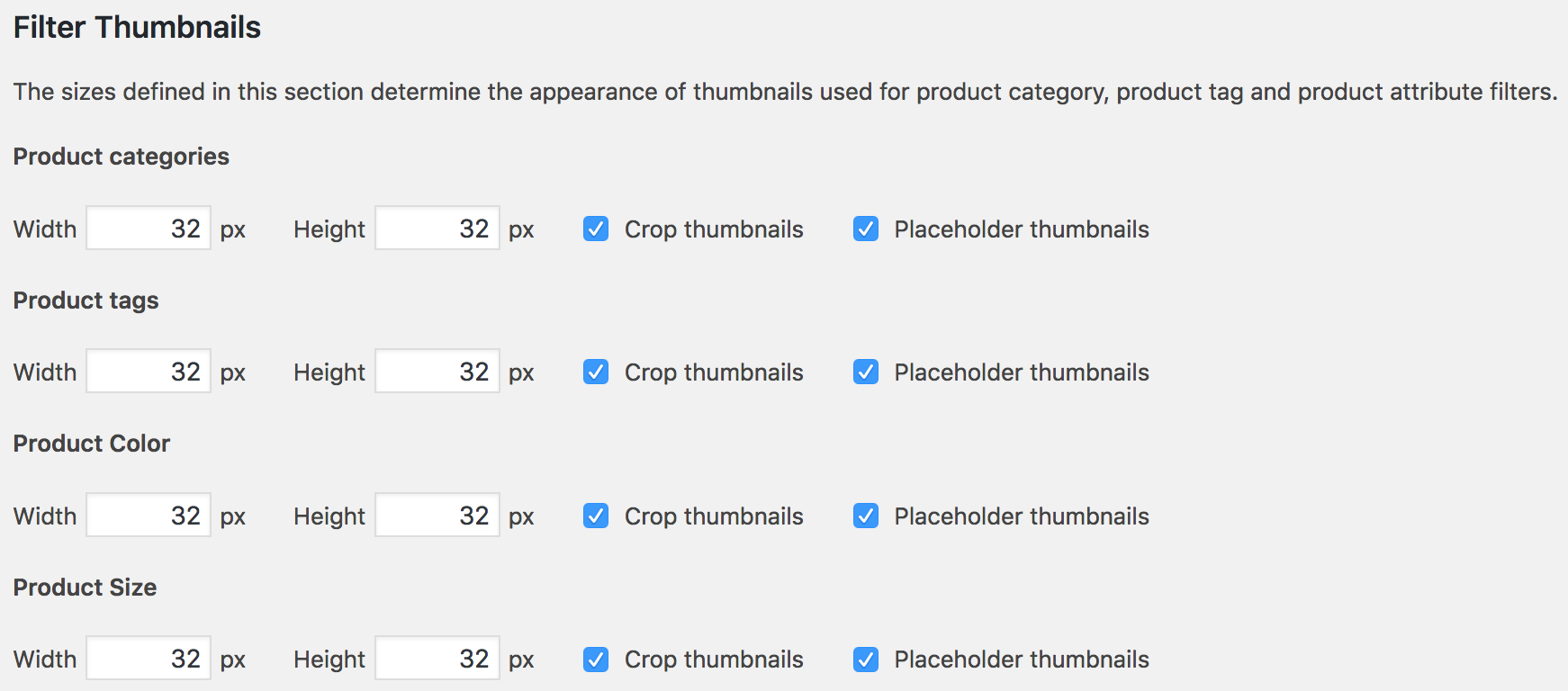Toggle Crop thumbnails for Product Color

(595, 516)
